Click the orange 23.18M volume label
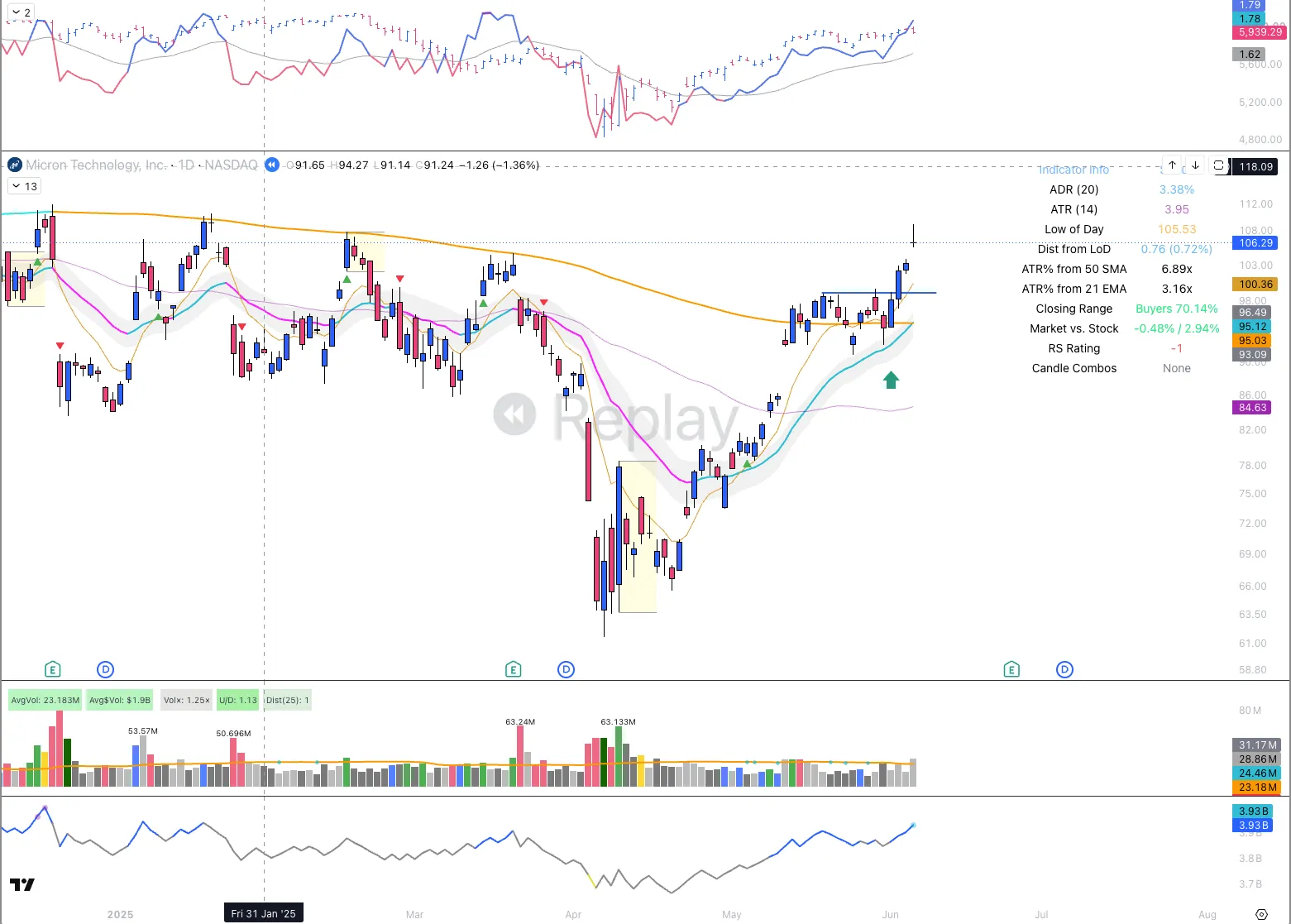The width and height of the screenshot is (1291, 924). [1257, 787]
